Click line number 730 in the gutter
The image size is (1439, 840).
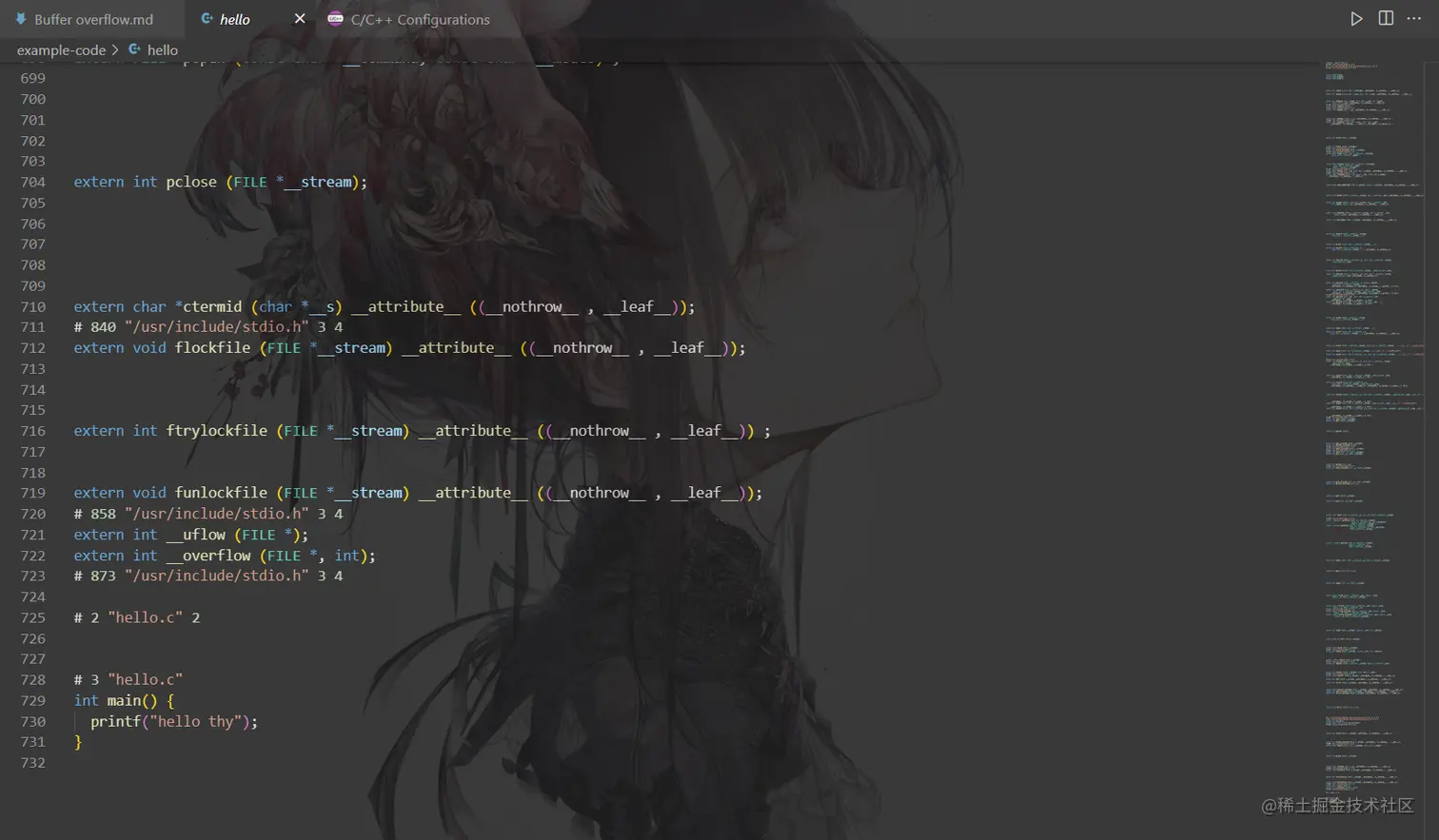pyautogui.click(x=34, y=721)
